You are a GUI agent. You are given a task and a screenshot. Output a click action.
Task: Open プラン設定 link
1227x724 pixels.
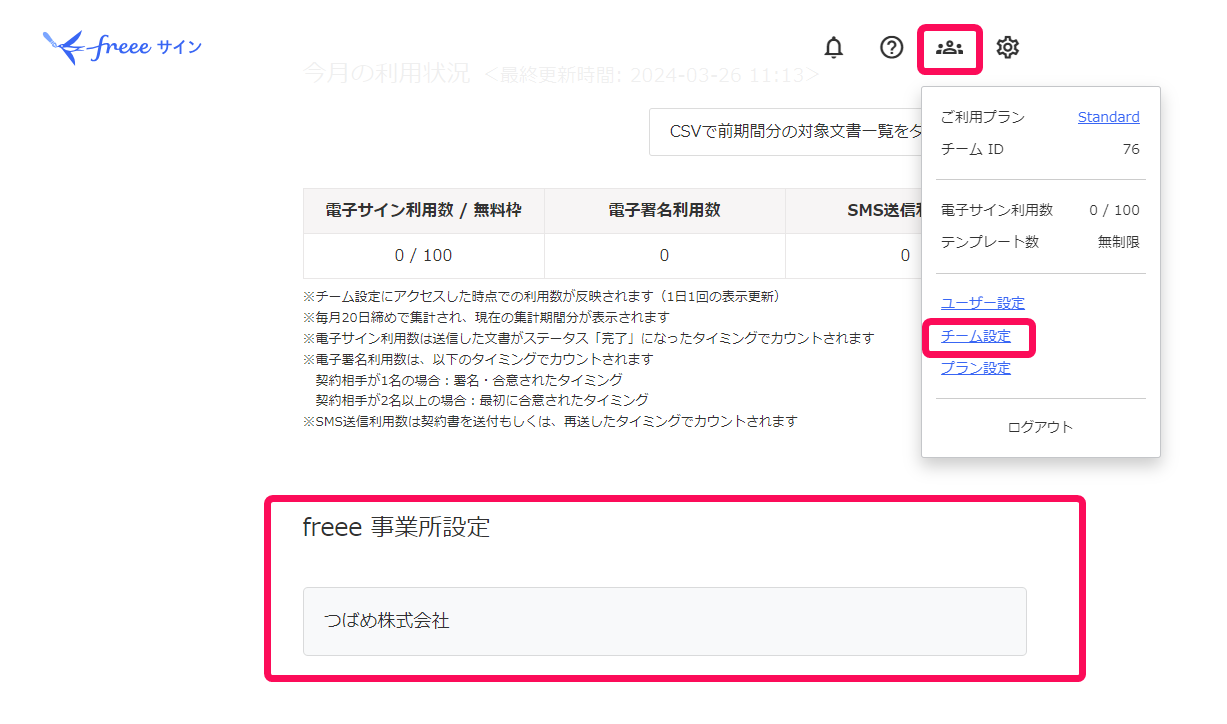976,368
